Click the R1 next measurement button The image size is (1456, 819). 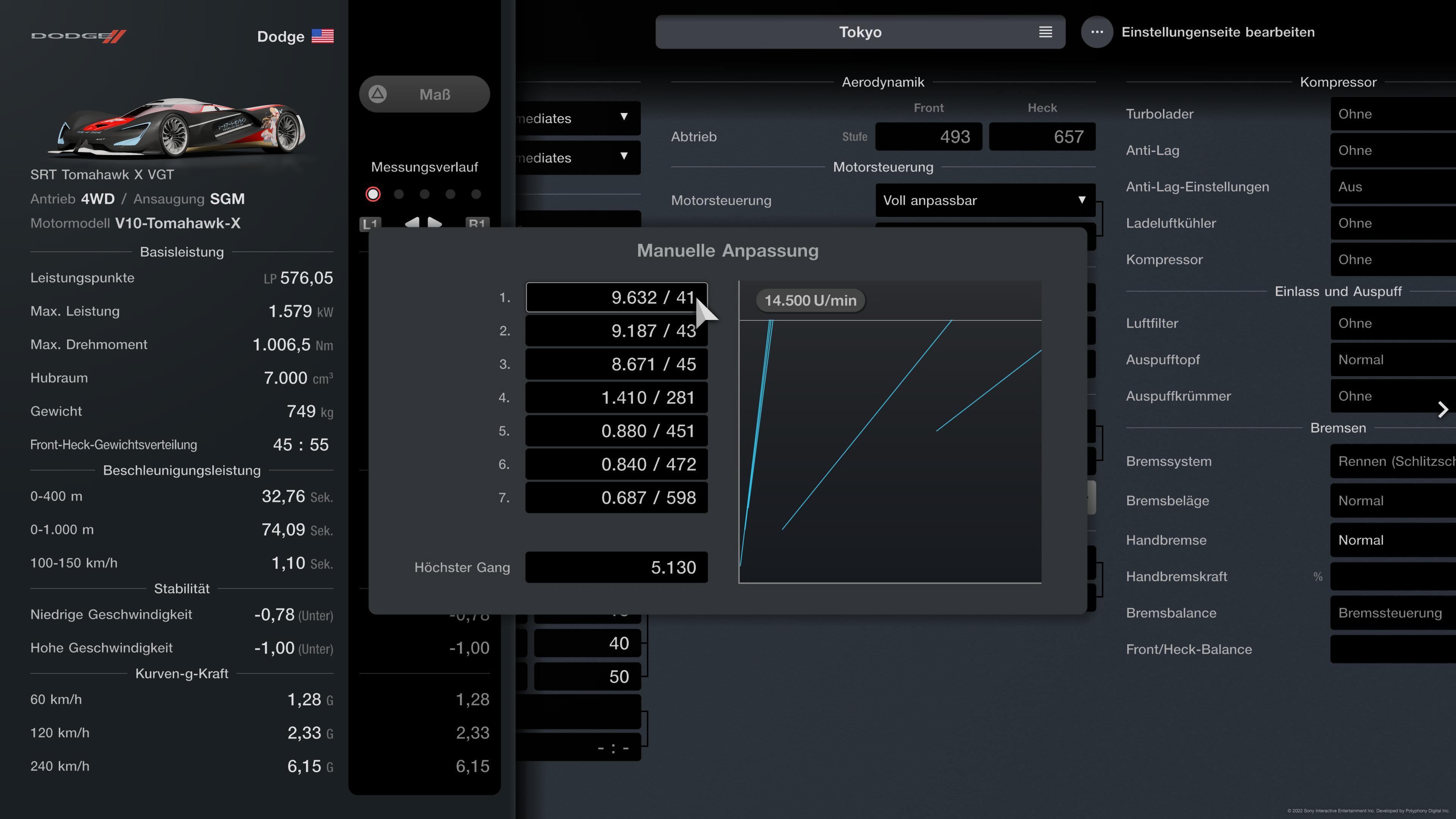click(477, 223)
